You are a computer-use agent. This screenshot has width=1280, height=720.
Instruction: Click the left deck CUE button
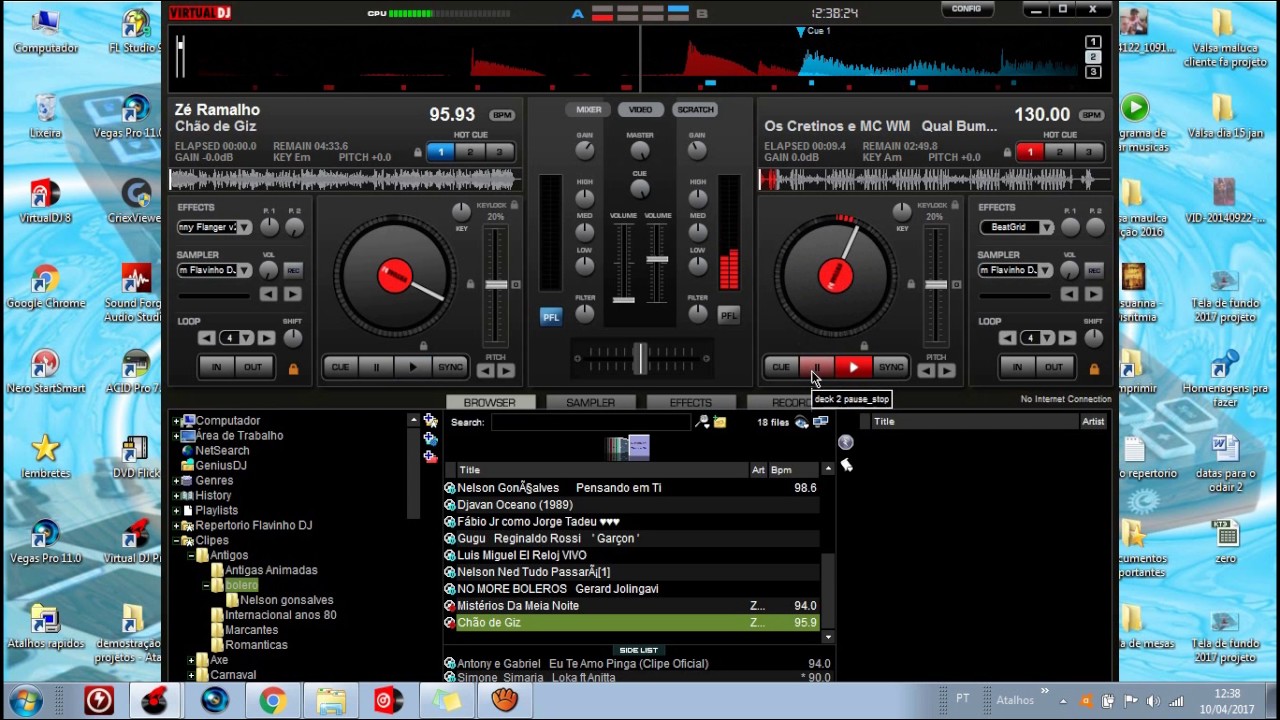[x=340, y=367]
